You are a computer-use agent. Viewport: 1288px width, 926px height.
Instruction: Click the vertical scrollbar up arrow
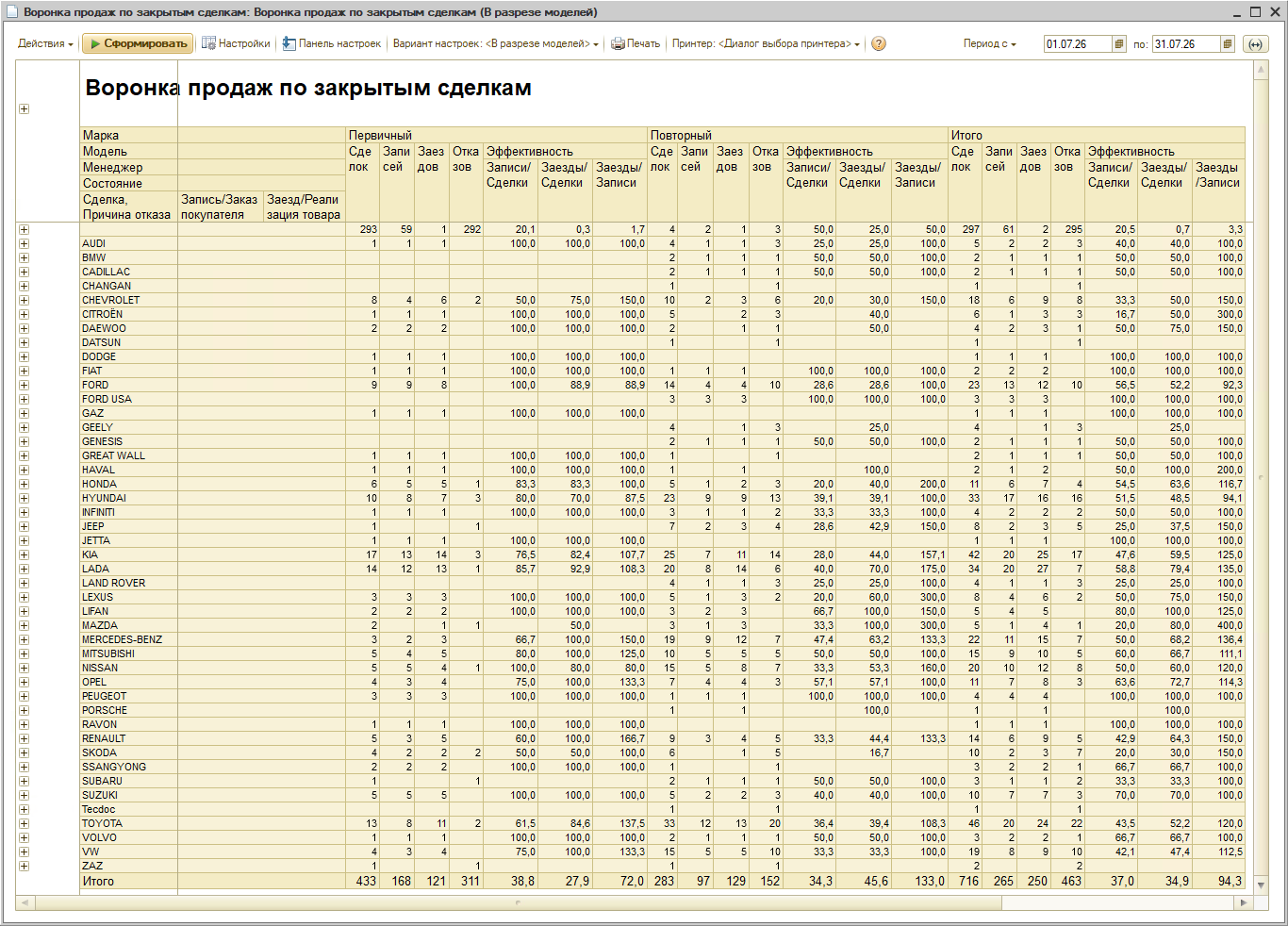point(1261,69)
